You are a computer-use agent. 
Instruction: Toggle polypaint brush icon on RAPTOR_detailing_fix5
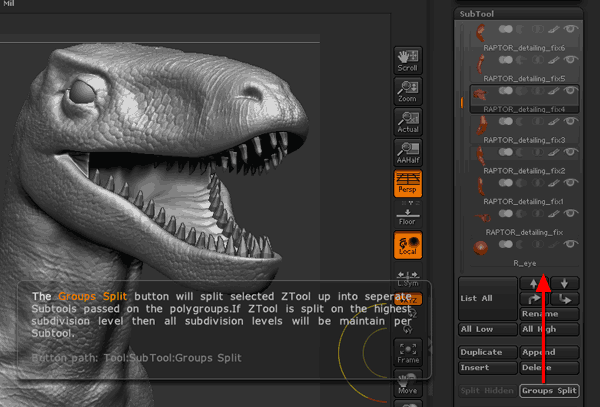pos(554,60)
